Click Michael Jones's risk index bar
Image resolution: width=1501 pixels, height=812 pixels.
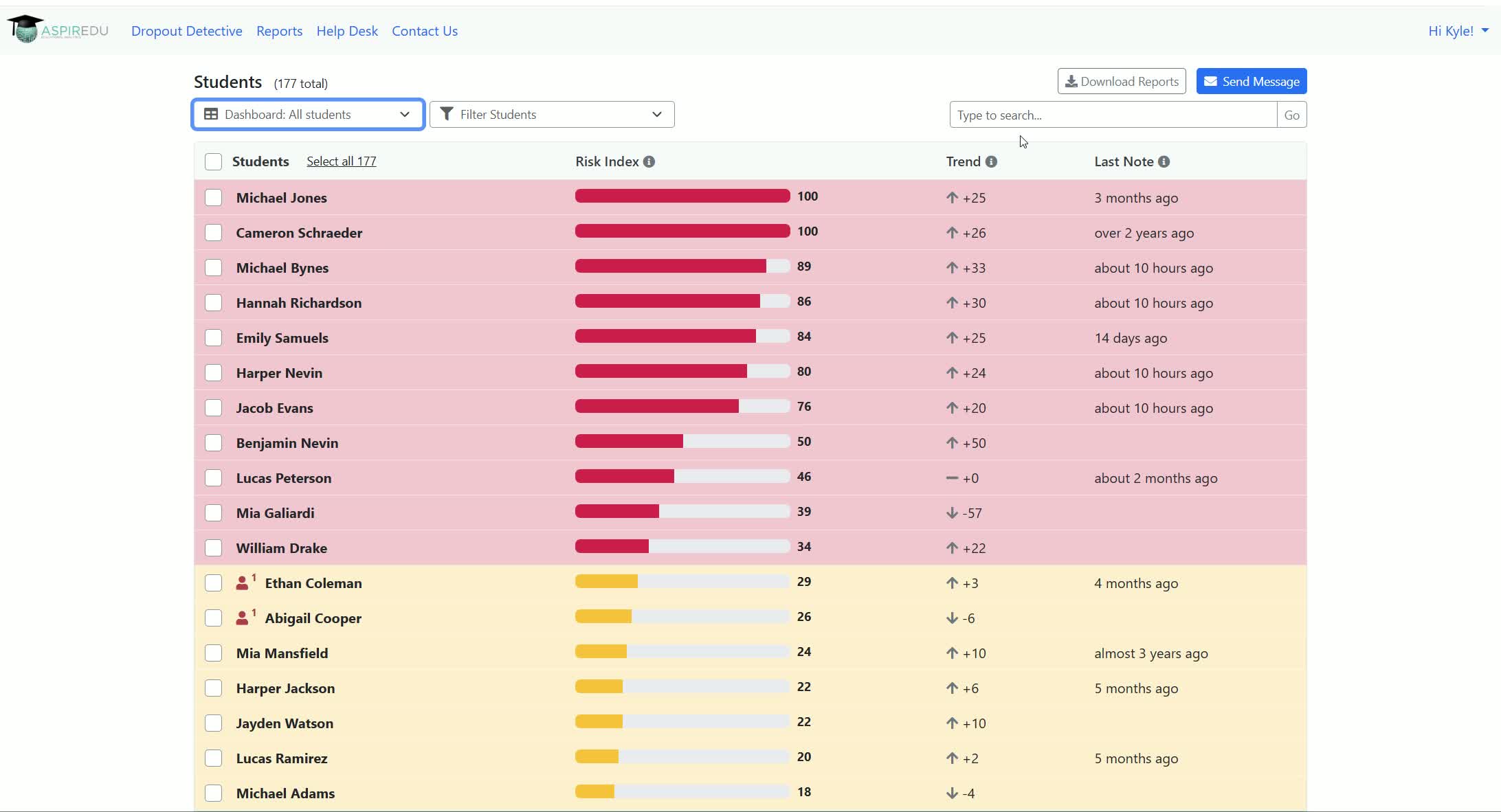(x=682, y=196)
